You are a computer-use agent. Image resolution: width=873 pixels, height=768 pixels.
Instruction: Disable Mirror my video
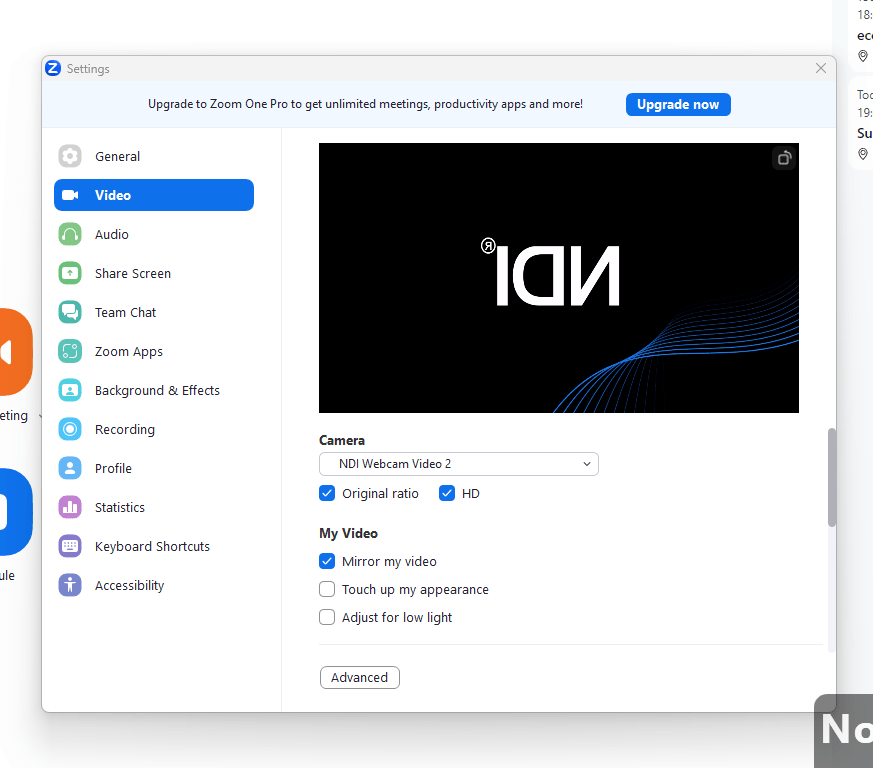327,561
